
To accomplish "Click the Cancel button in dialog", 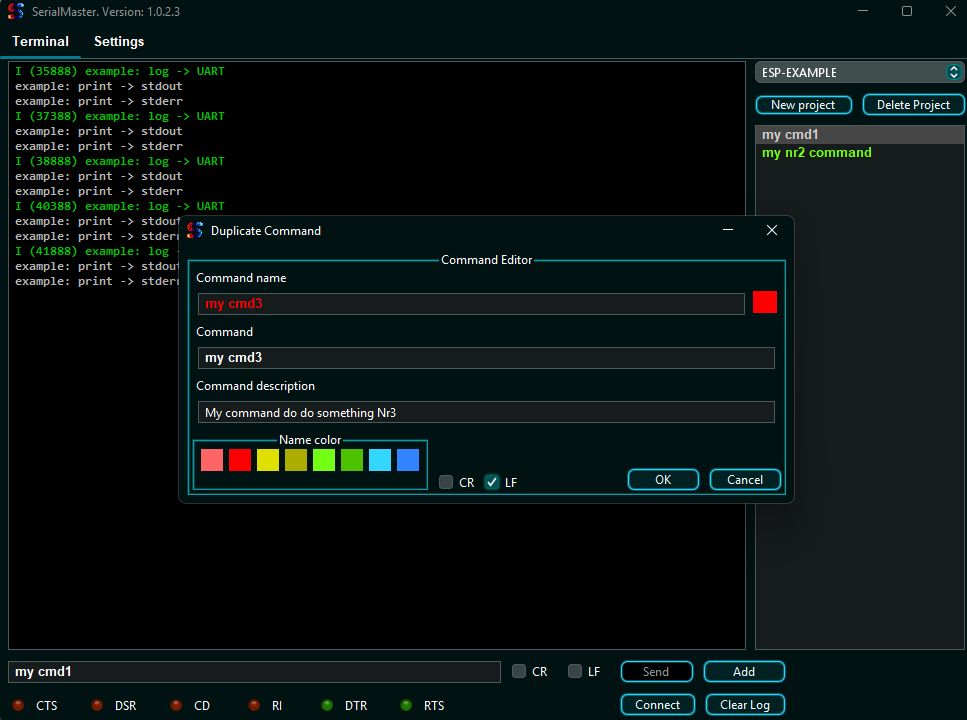I will point(745,480).
